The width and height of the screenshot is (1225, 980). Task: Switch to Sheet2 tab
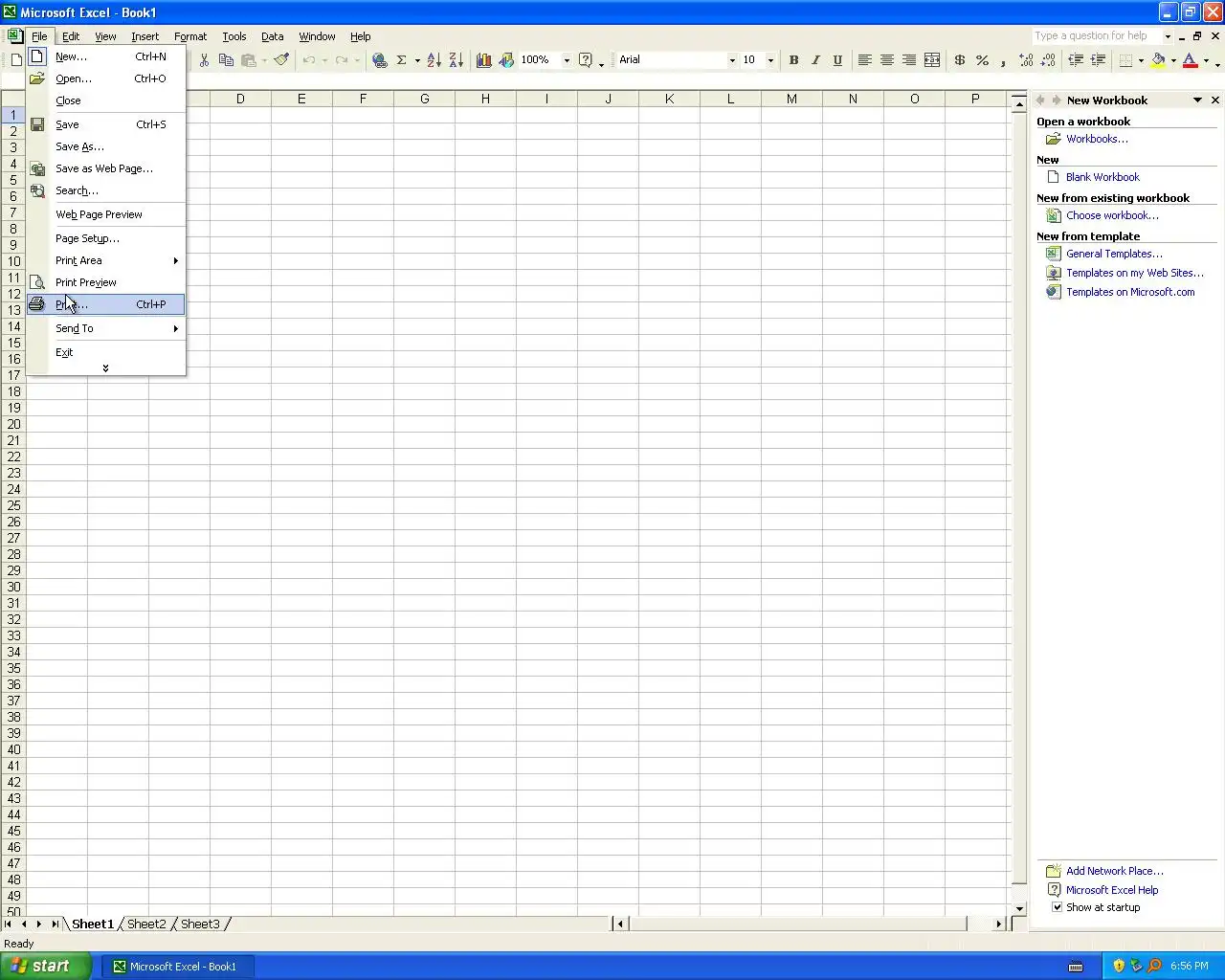tap(146, 924)
